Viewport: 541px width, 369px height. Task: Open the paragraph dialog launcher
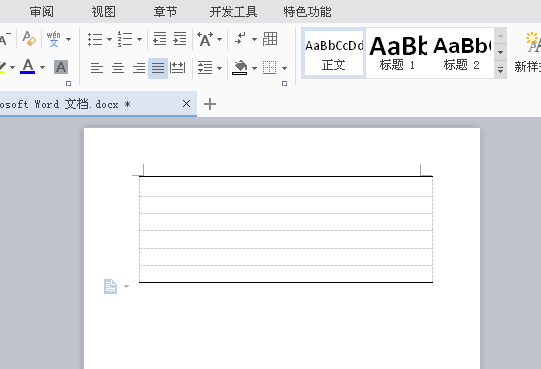[284, 84]
